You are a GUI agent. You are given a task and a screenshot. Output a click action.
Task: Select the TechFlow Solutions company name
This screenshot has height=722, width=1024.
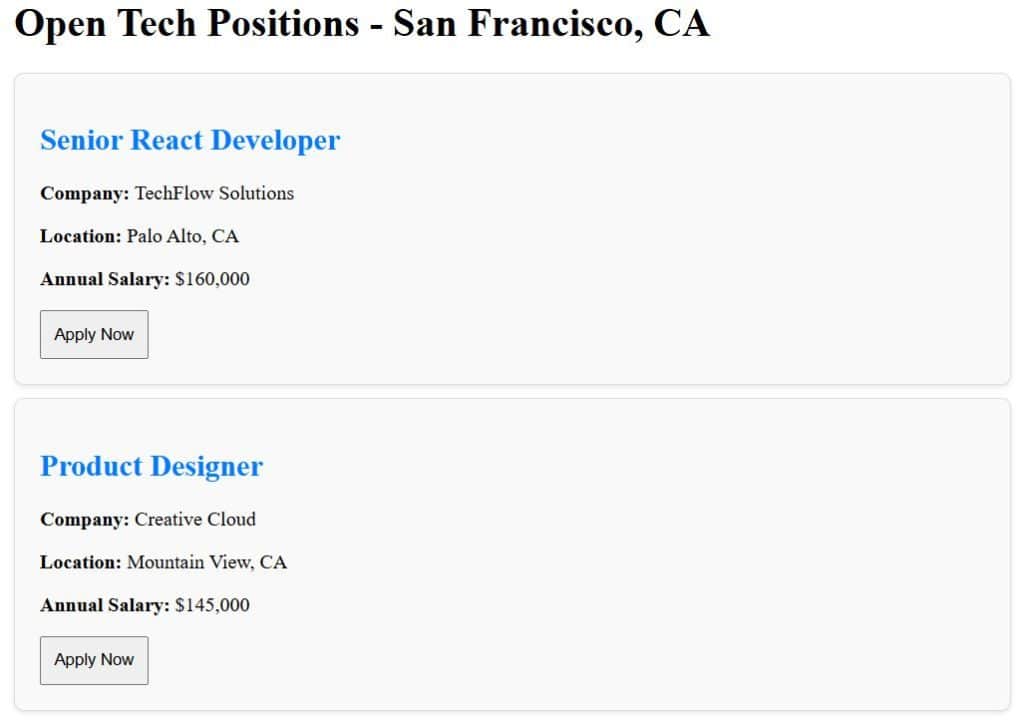tap(214, 193)
